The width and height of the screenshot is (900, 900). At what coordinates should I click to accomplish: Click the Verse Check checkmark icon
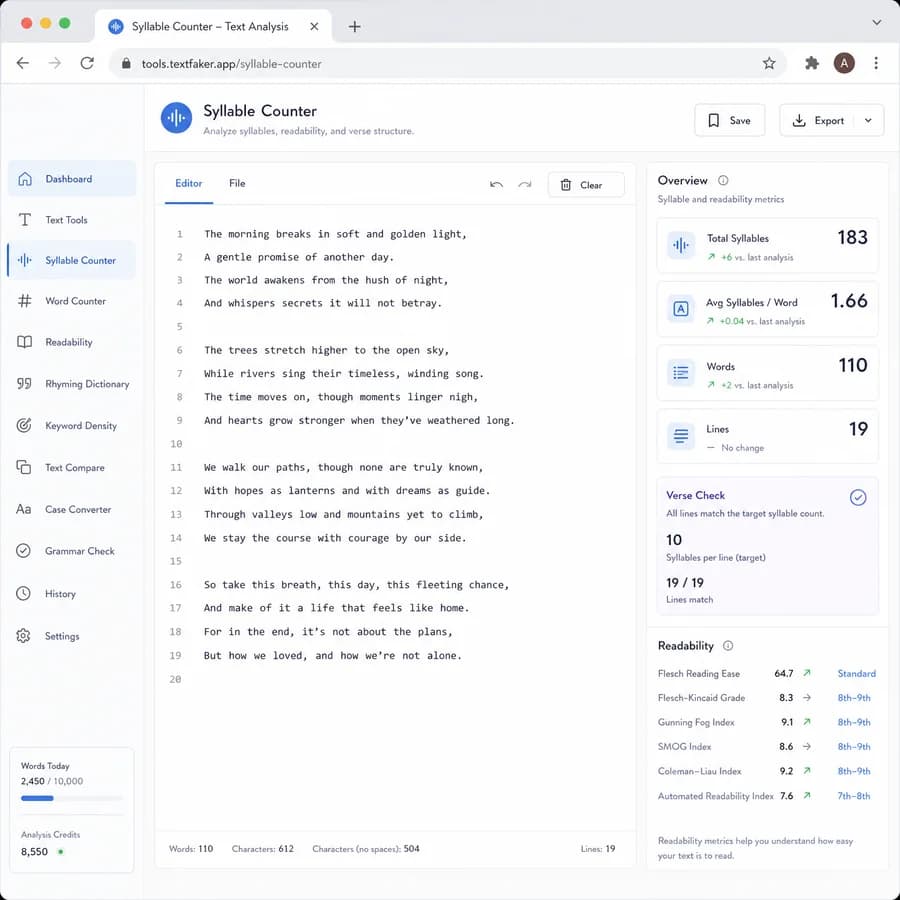(858, 497)
